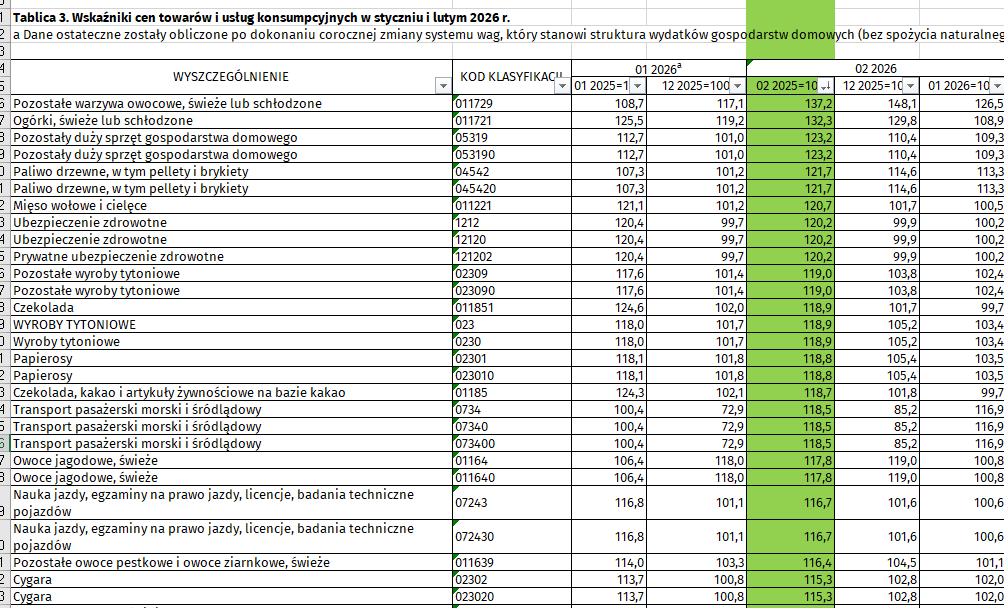Select code cell 072430
This screenshot has height=608, width=1004.
pyautogui.click(x=512, y=537)
